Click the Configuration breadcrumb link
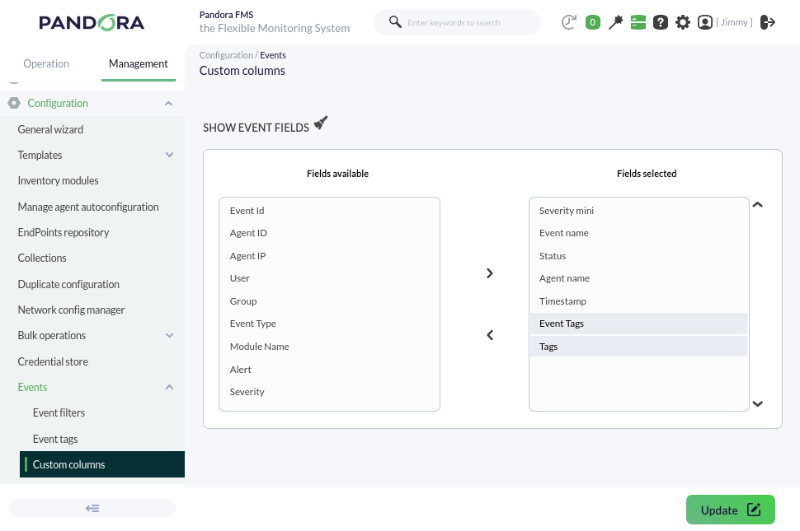 226,55
